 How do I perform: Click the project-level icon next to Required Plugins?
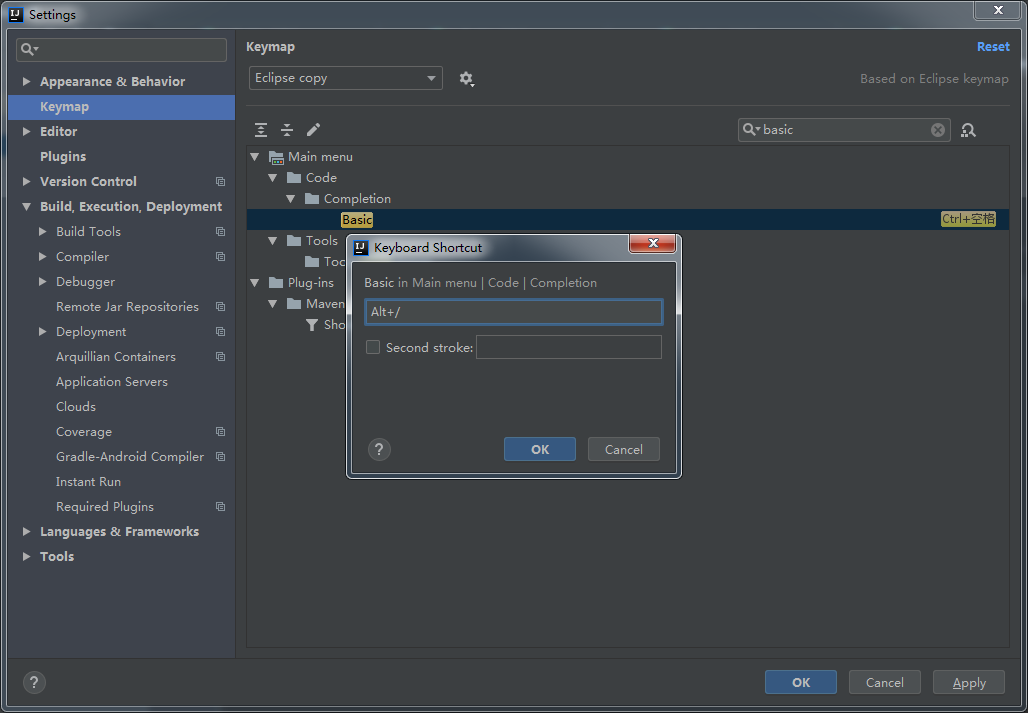[x=220, y=507]
